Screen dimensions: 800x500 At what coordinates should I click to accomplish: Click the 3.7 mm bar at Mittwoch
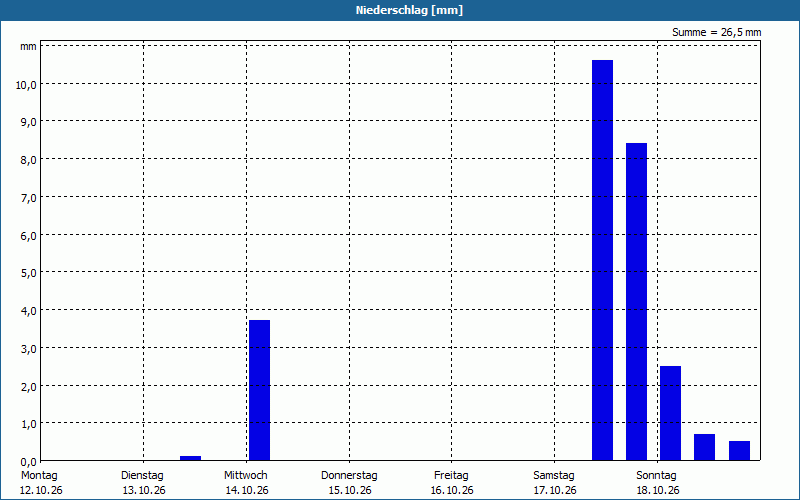coord(259,390)
